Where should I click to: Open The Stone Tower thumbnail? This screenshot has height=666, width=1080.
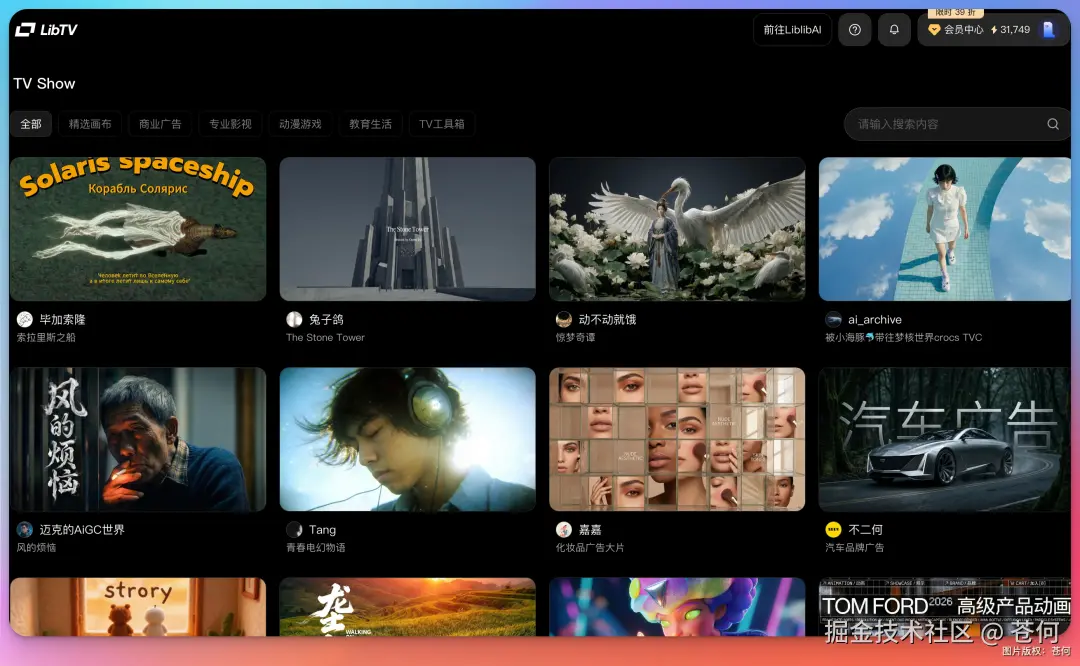pos(408,229)
